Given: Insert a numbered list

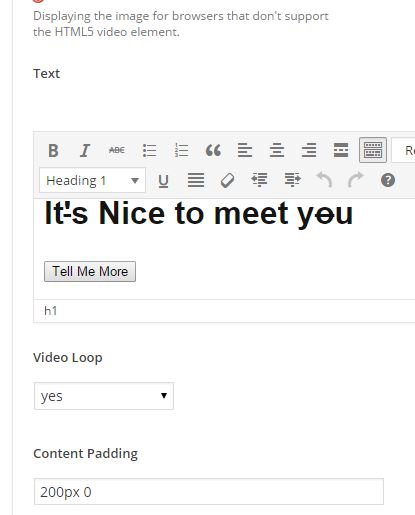Looking at the screenshot, I should tap(181, 150).
